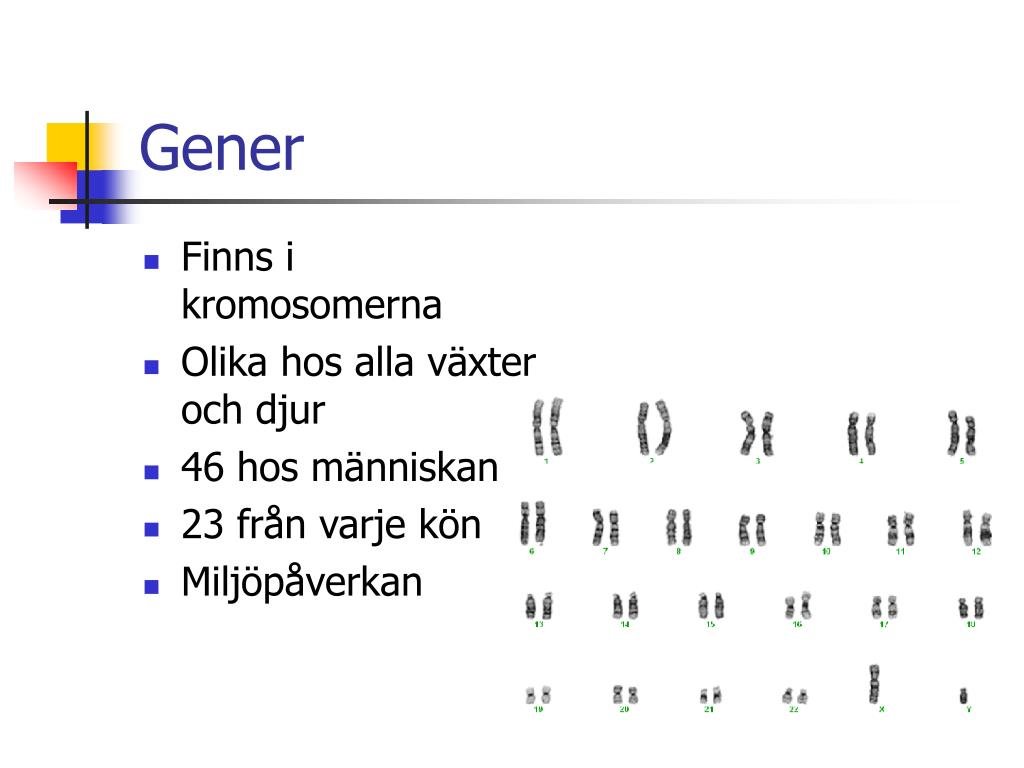The image size is (1024, 768).
Task: Select chromosome pair 3 image
Action: [757, 433]
